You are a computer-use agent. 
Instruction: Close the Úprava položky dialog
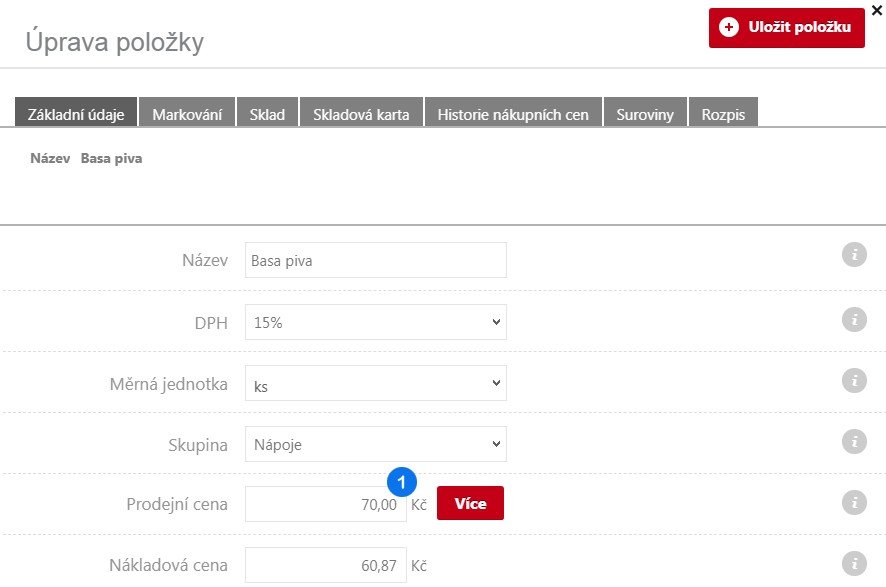pyautogui.click(x=877, y=10)
